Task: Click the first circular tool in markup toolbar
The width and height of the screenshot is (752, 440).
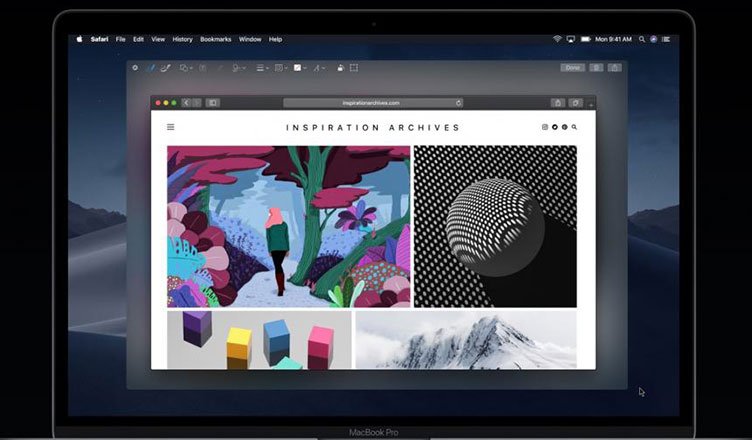Action: click(x=135, y=68)
